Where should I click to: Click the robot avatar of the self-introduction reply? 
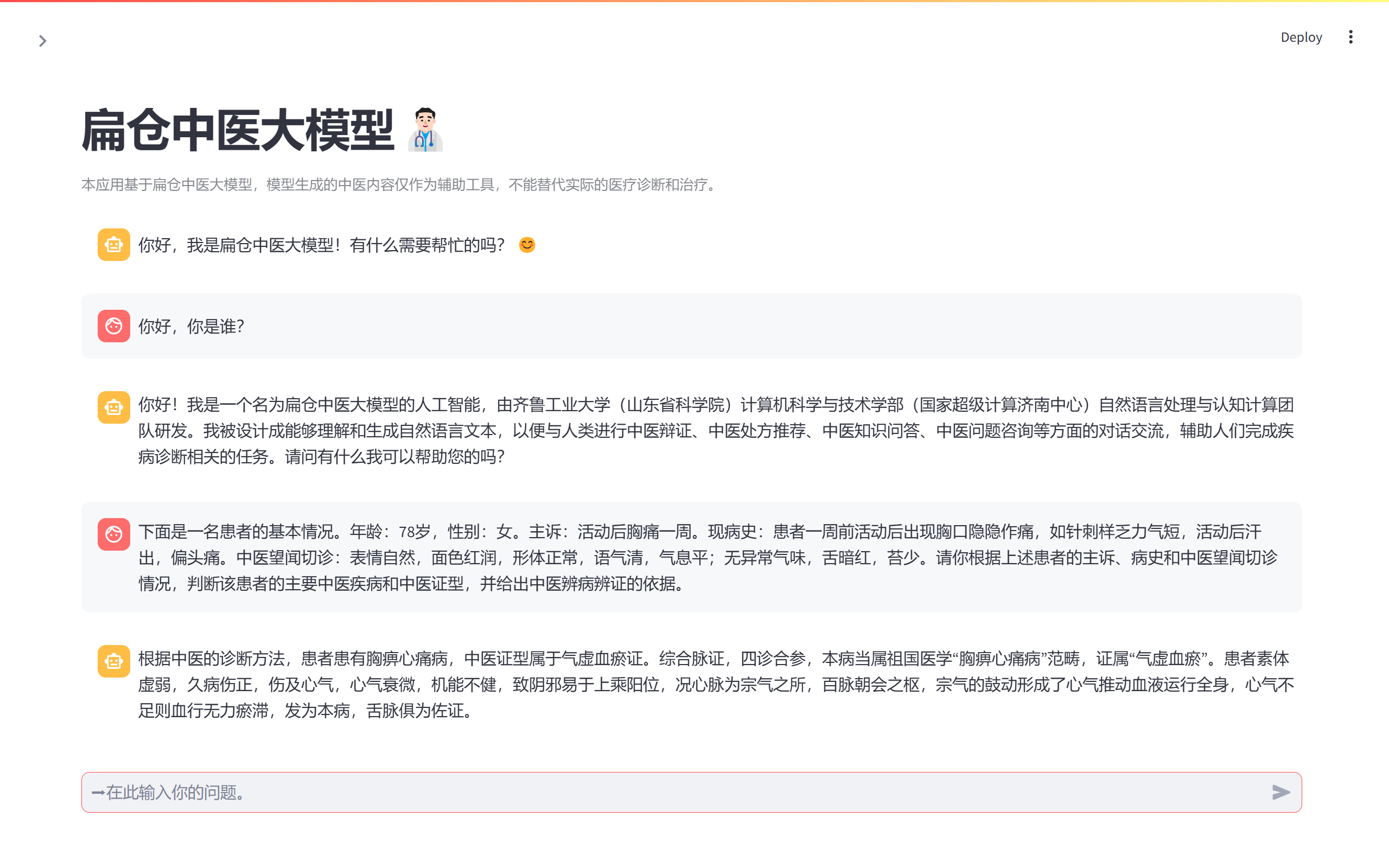pyautogui.click(x=113, y=407)
